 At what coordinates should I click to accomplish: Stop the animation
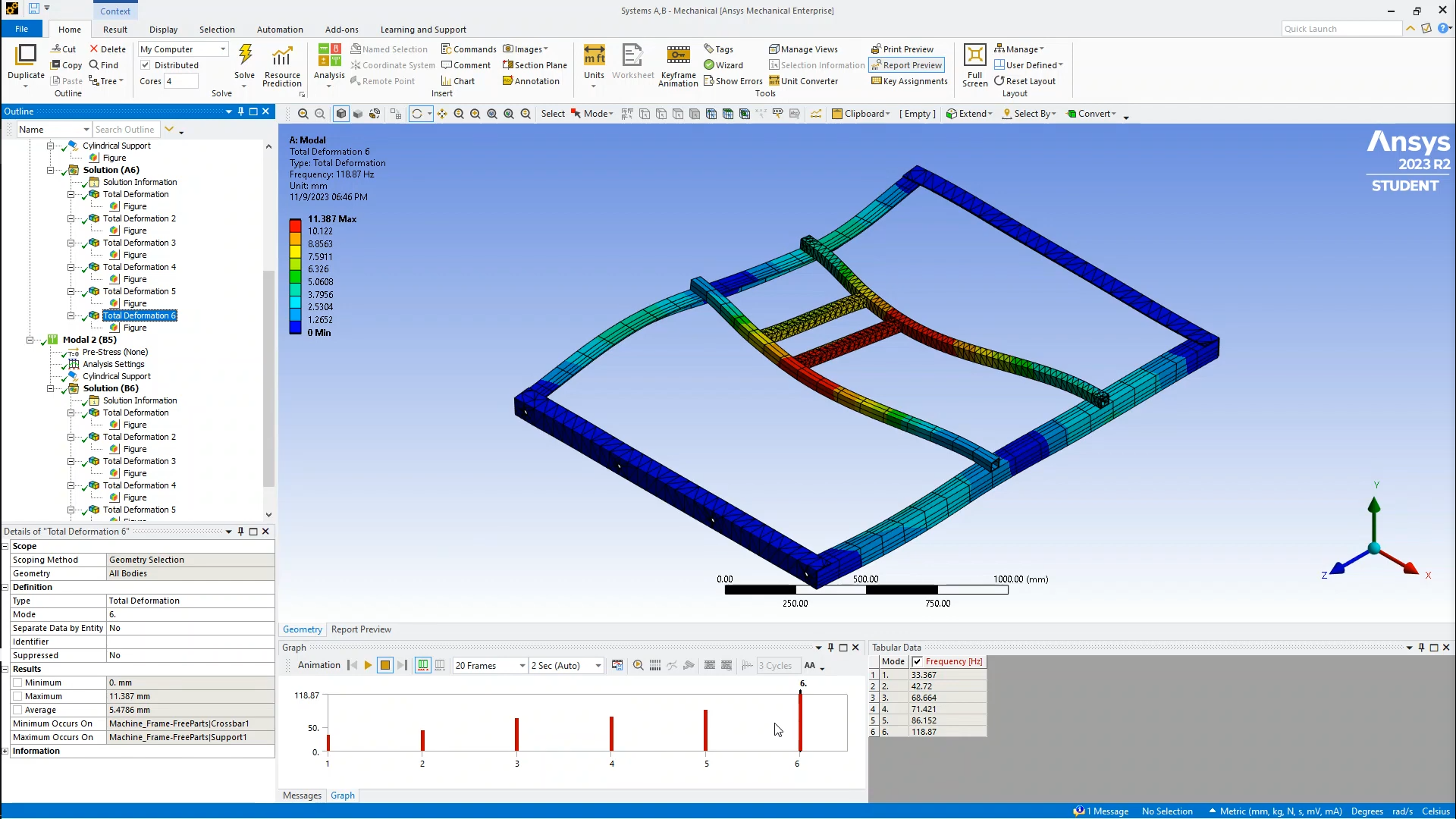pyautogui.click(x=385, y=666)
